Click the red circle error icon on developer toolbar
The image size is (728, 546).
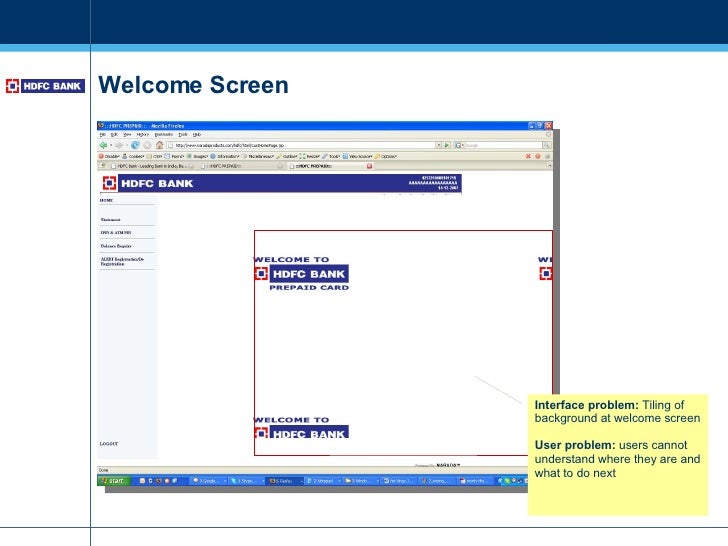click(538, 156)
